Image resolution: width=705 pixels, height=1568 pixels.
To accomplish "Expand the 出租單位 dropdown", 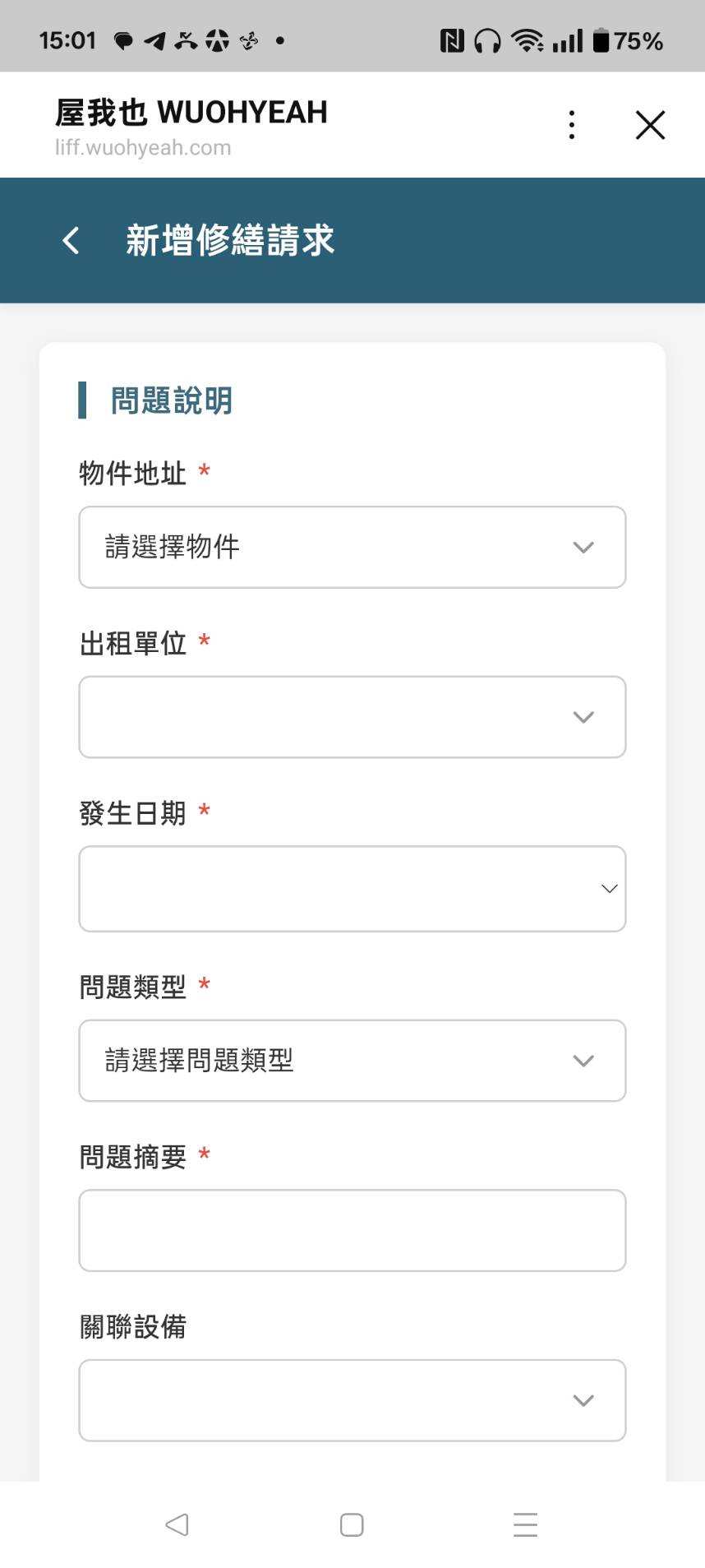I will (352, 717).
